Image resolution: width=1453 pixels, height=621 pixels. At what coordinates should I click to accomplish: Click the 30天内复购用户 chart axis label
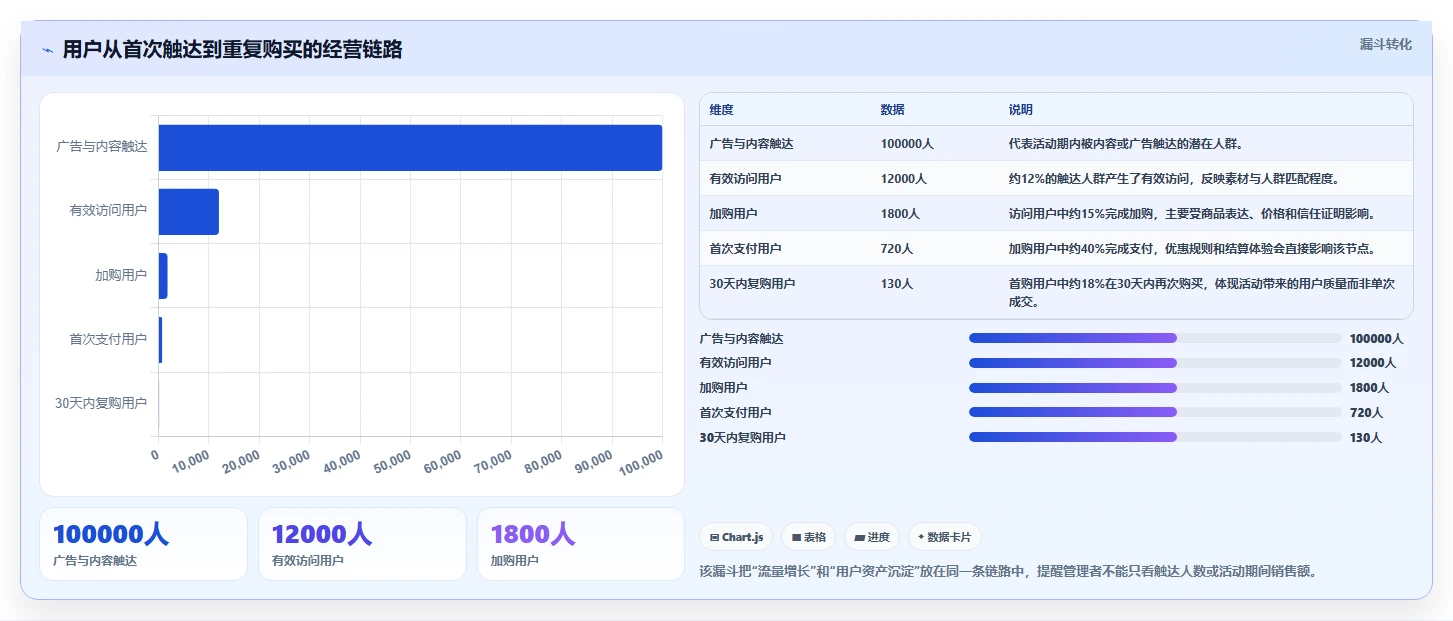[x=101, y=403]
